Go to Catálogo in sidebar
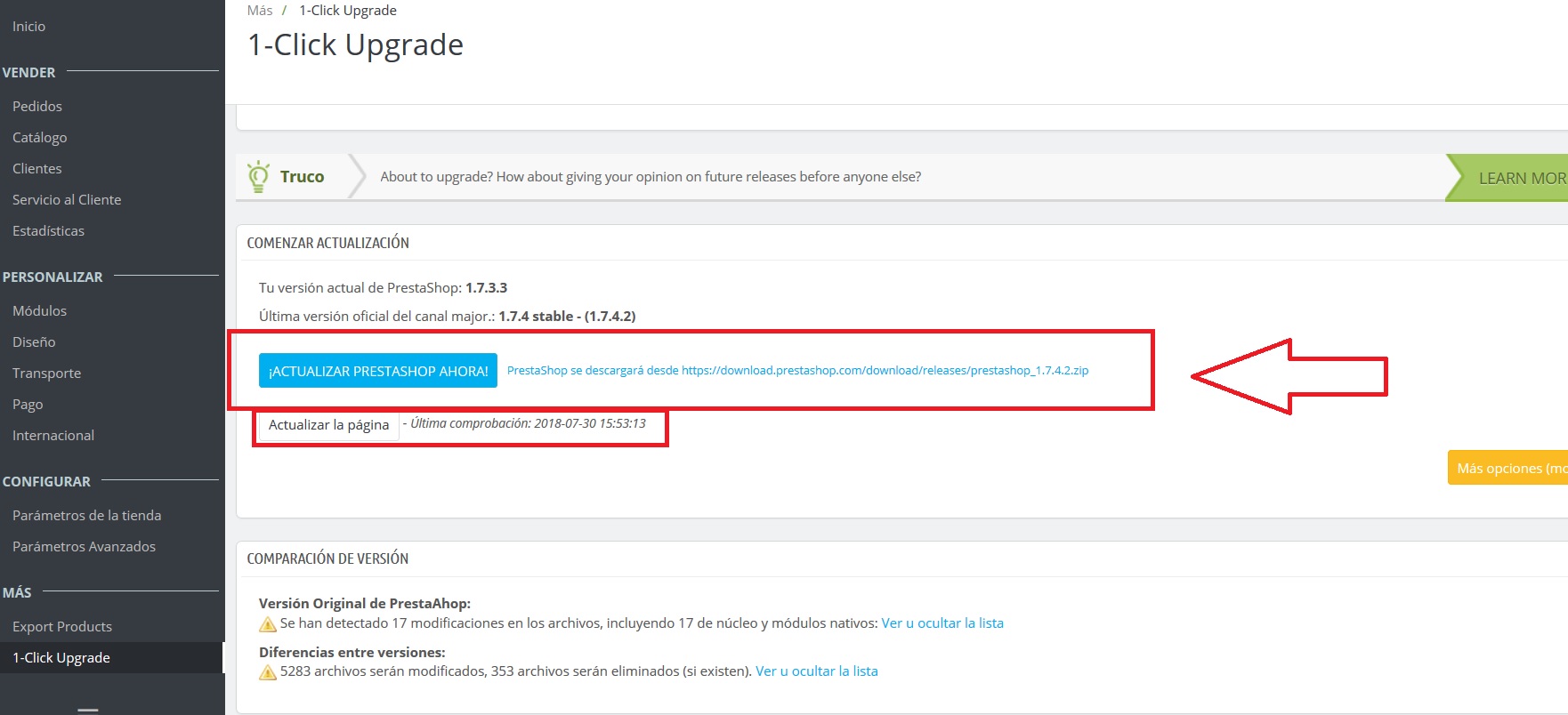The image size is (1568, 715). click(x=40, y=138)
